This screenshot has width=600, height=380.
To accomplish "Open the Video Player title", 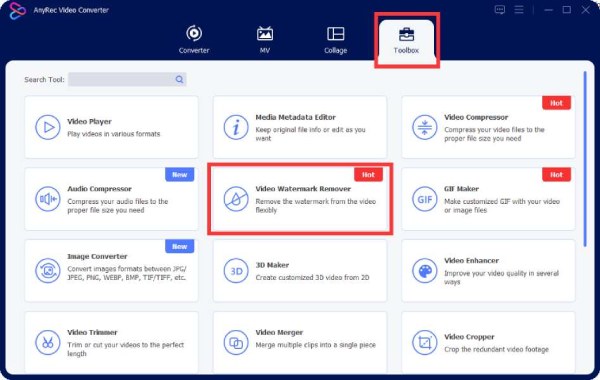I will click(x=89, y=122).
